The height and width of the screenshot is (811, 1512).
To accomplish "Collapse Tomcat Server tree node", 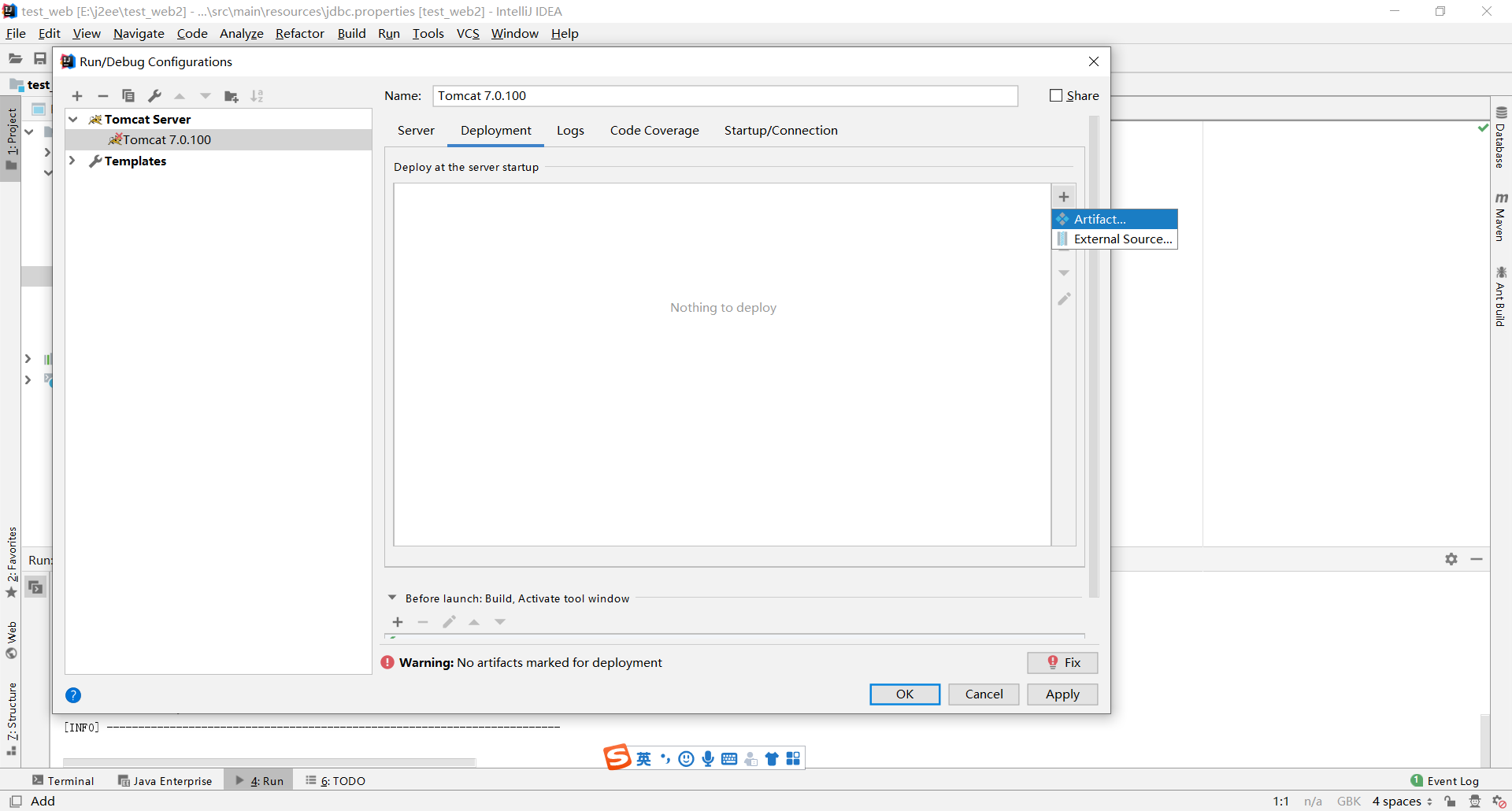I will (73, 120).
